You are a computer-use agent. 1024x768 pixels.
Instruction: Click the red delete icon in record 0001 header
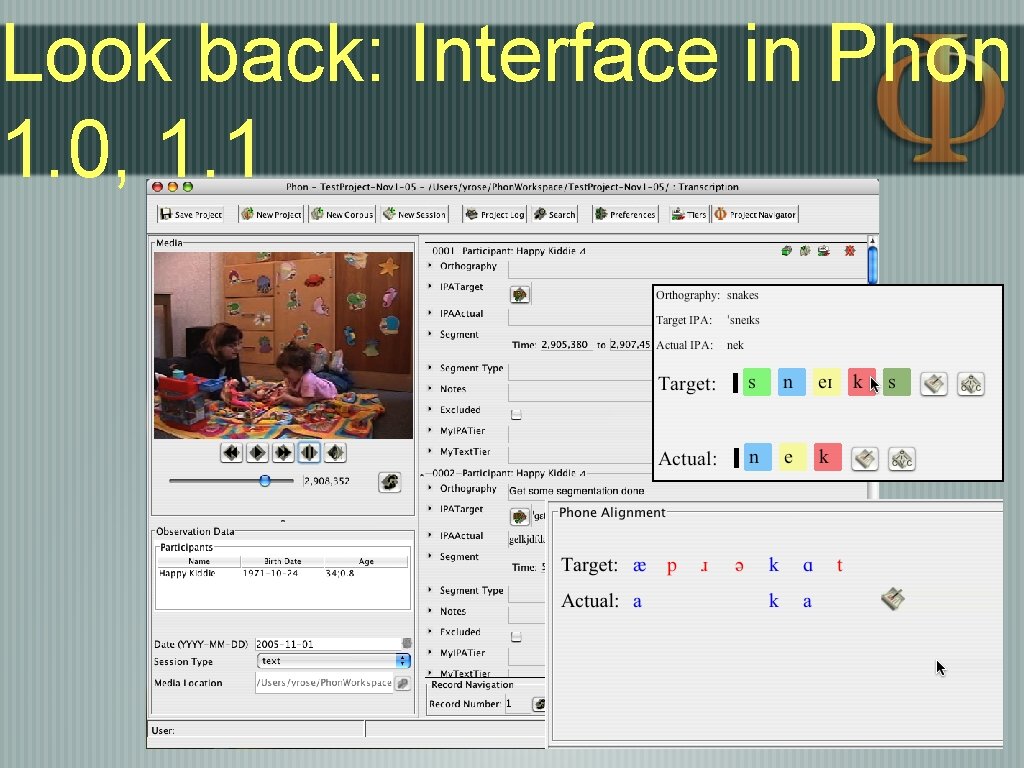(850, 251)
